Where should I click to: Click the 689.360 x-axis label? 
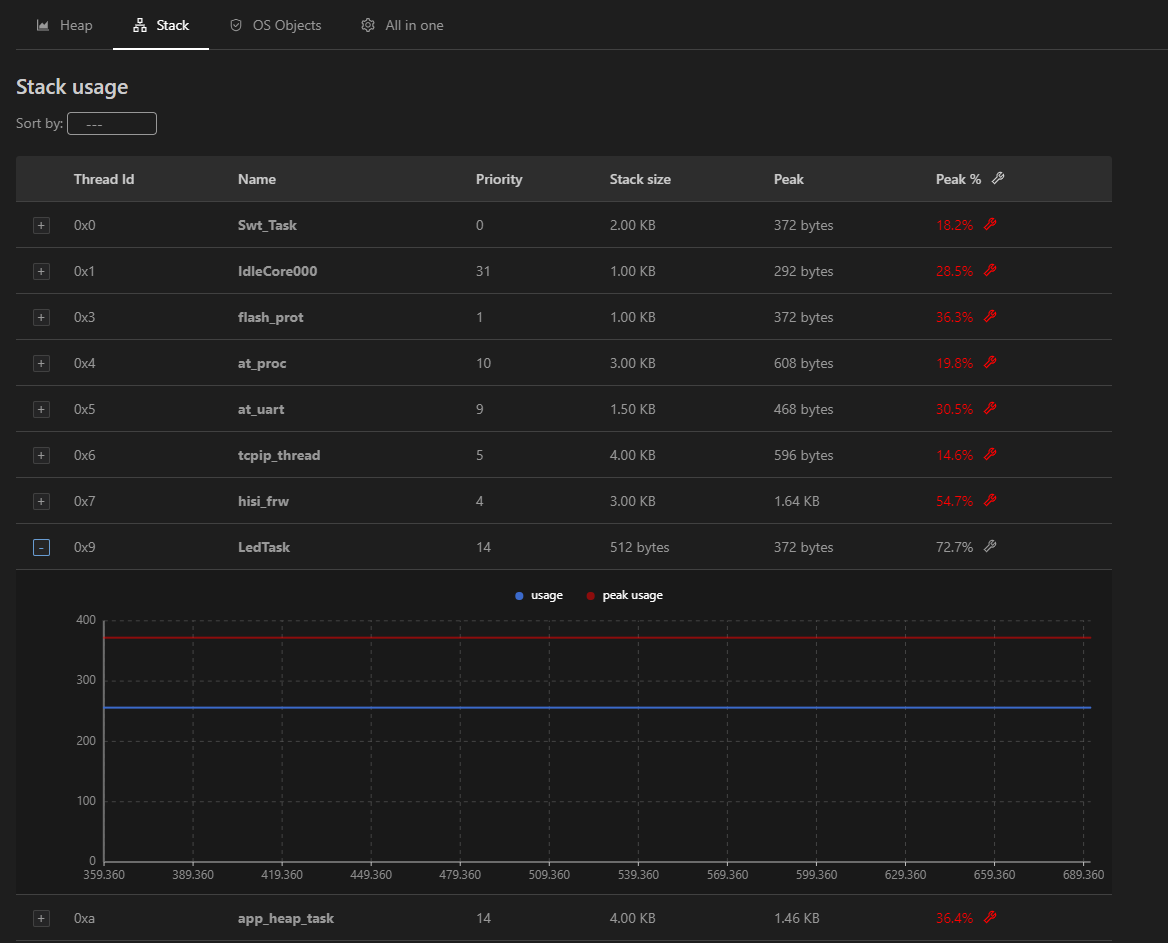[x=1083, y=874]
